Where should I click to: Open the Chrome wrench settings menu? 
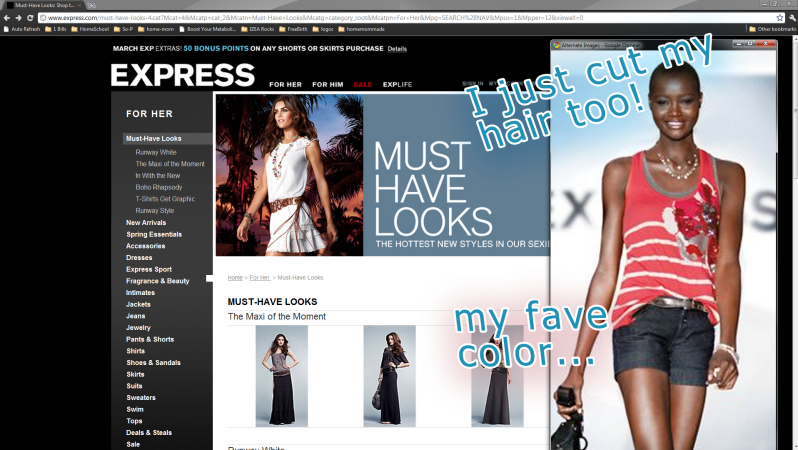(x=792, y=18)
